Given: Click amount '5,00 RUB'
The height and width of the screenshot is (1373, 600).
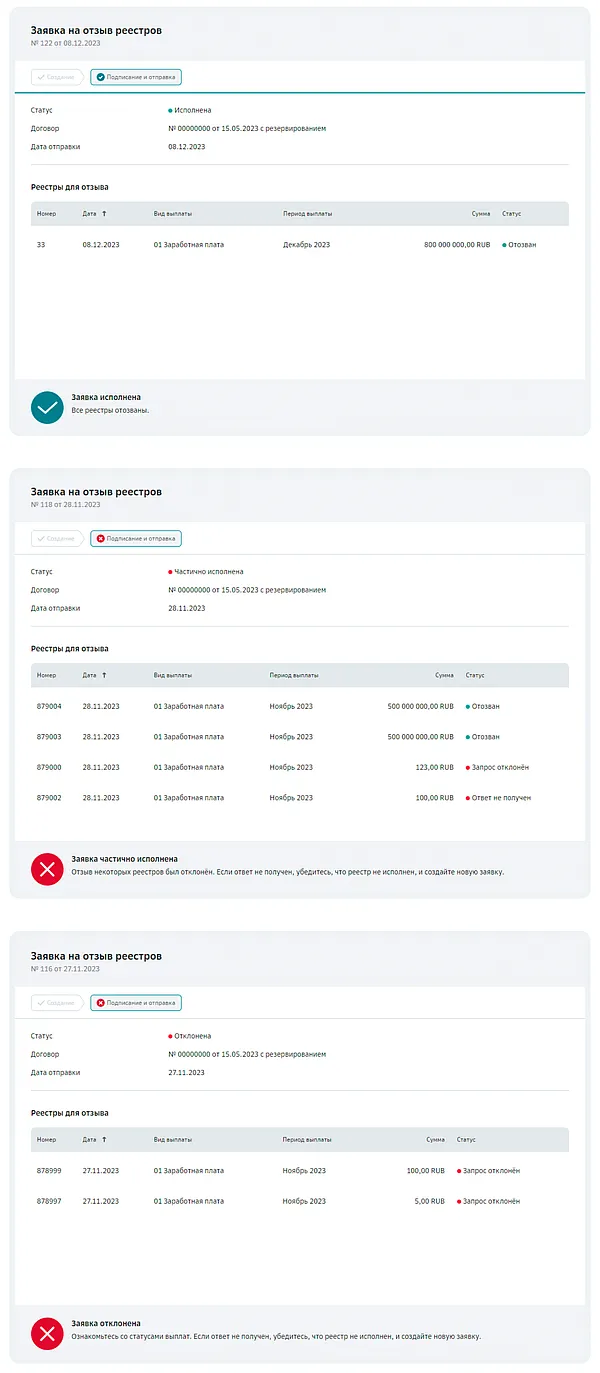Looking at the screenshot, I should 429,1201.
